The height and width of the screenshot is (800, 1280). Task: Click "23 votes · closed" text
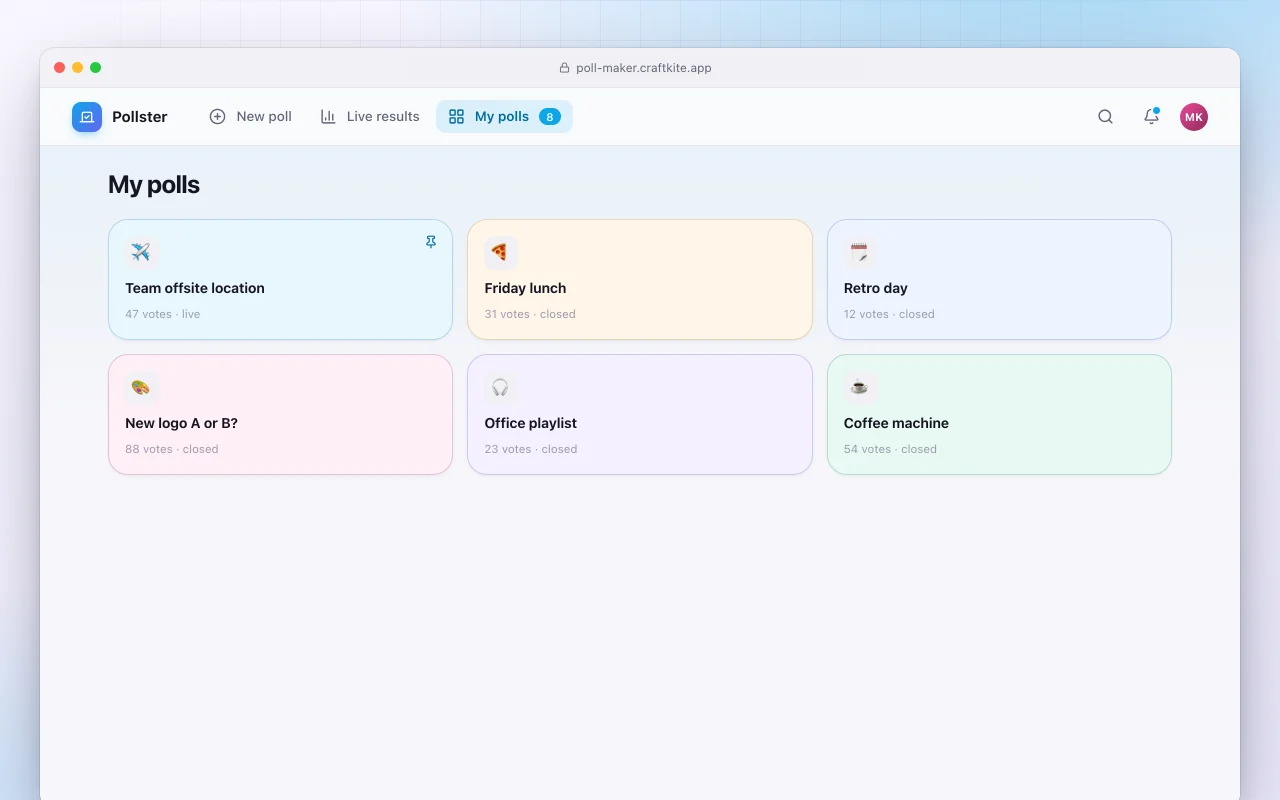[x=531, y=449]
